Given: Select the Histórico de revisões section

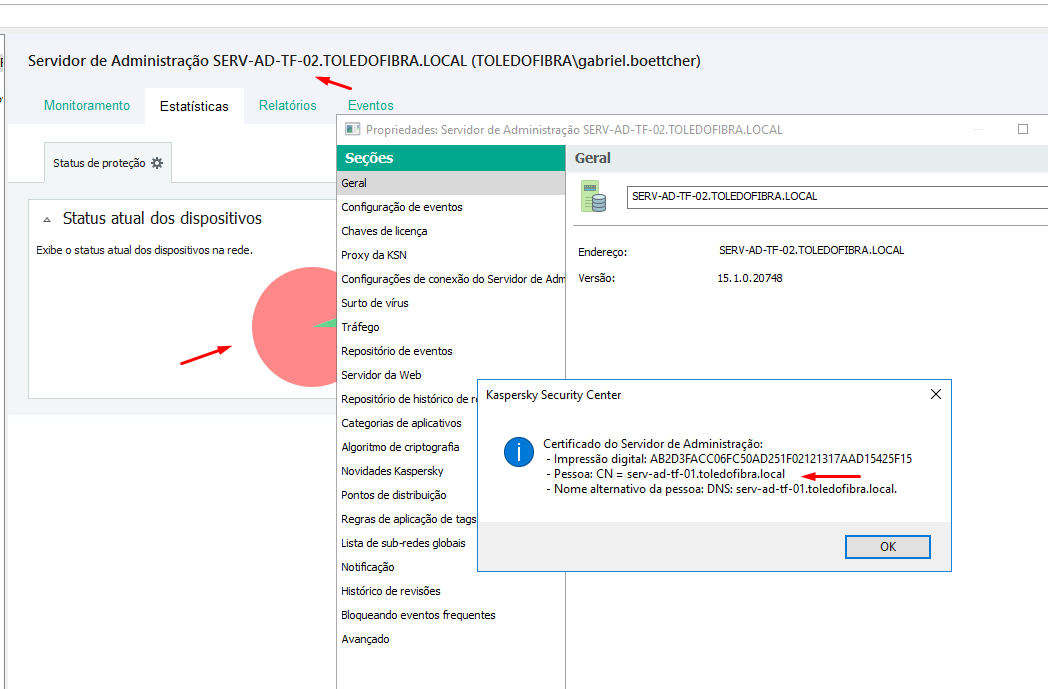Looking at the screenshot, I should tap(451, 591).
